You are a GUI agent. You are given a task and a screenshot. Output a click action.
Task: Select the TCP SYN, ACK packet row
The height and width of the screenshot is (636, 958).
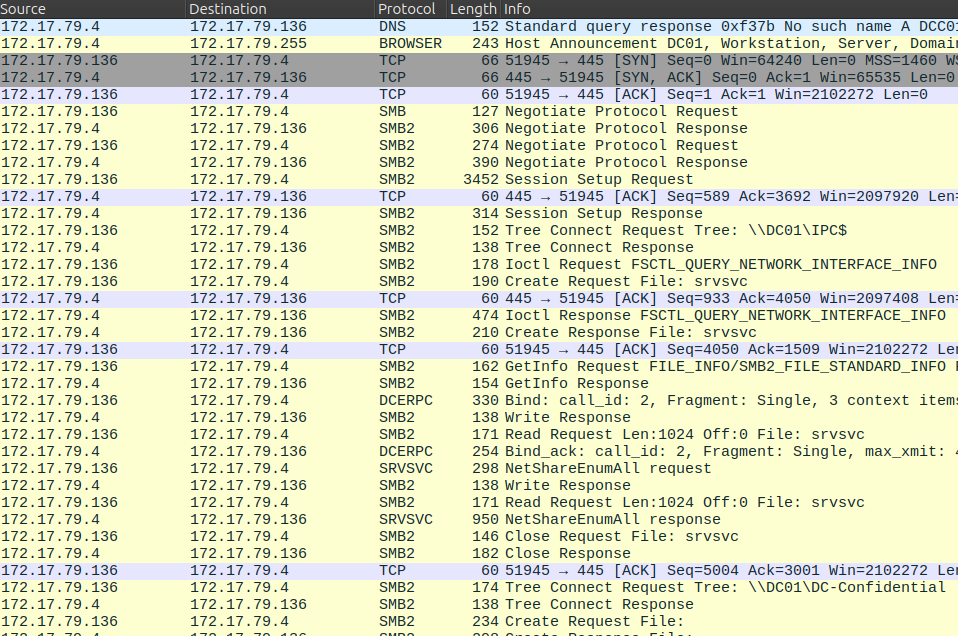[700, 78]
